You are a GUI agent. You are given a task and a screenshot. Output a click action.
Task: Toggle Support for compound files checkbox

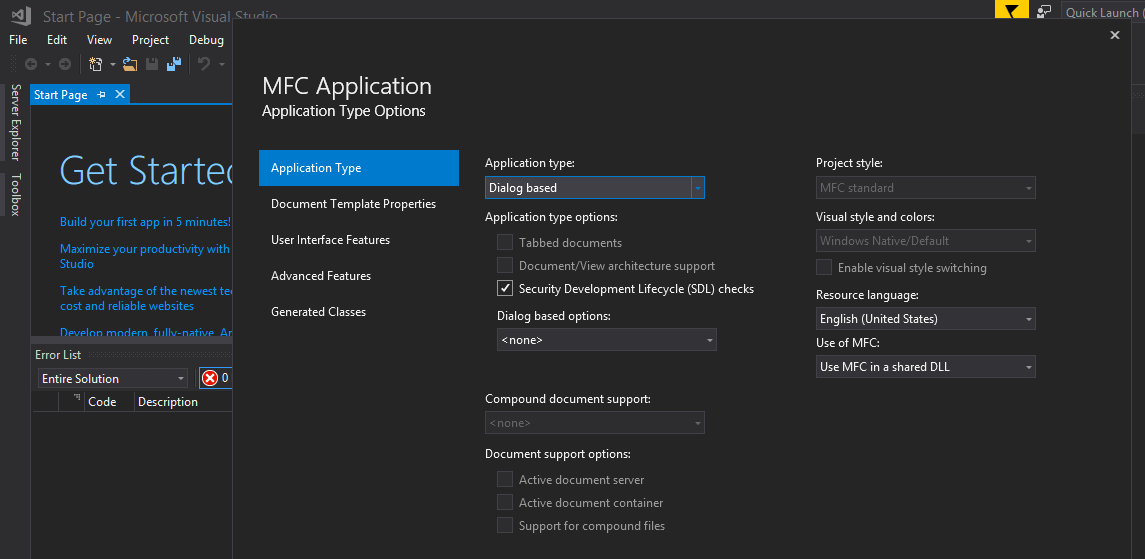505,525
